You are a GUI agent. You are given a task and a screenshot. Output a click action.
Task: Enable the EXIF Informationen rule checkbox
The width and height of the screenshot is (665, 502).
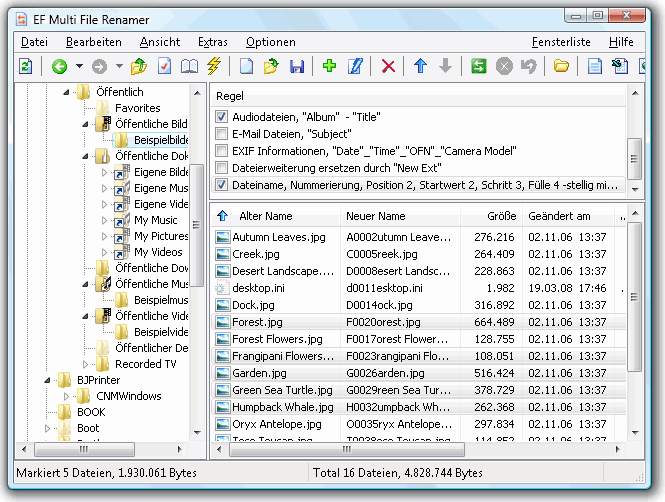[222, 151]
